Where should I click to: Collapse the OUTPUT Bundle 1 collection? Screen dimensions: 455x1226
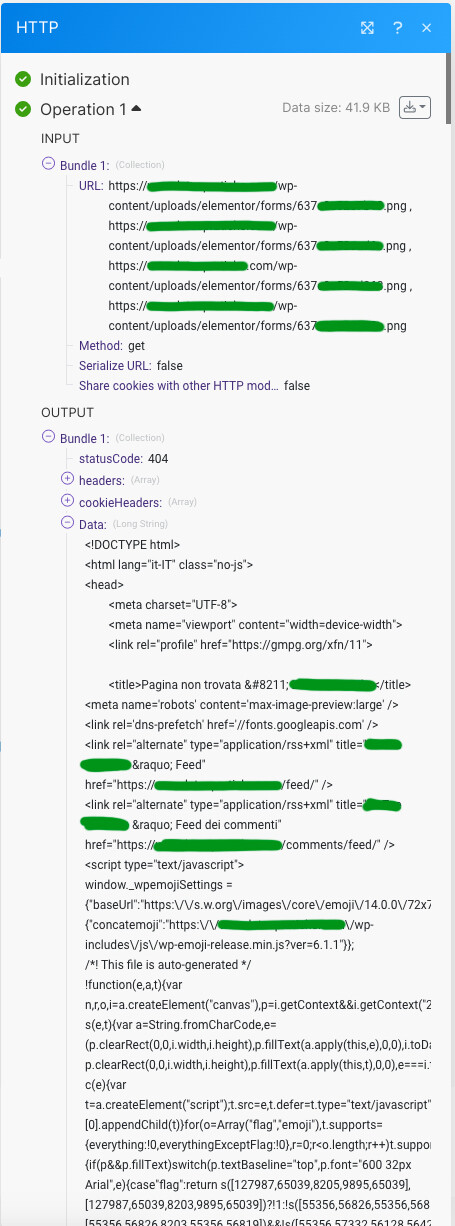pyautogui.click(x=48, y=437)
